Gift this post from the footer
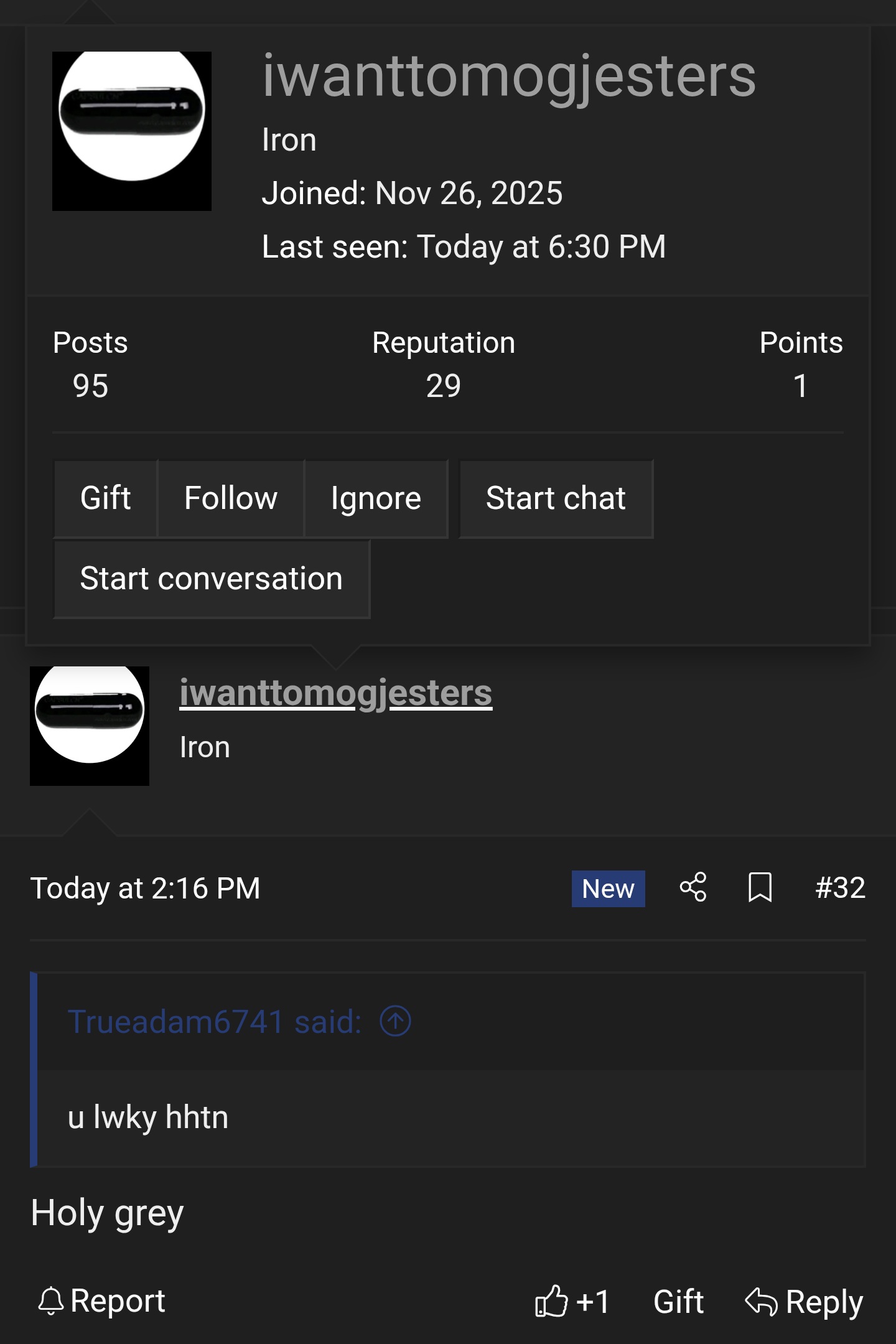This screenshot has width=896, height=1344. [x=678, y=1301]
